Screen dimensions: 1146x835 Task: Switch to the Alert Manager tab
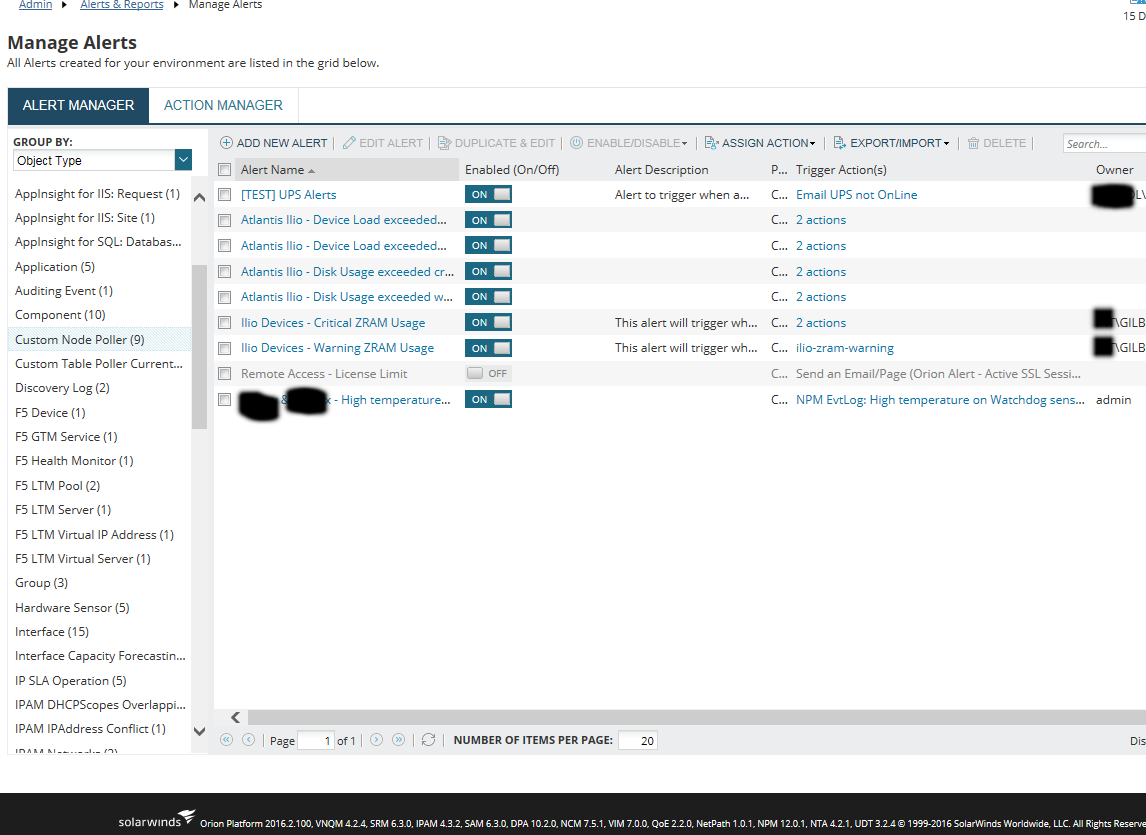[x=78, y=105]
